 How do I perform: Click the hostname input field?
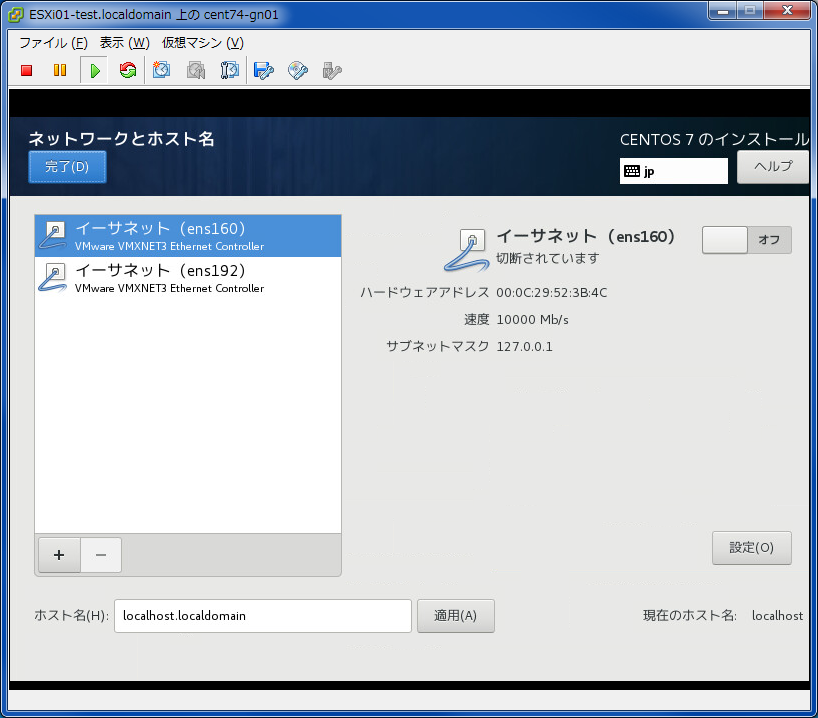tap(263, 616)
